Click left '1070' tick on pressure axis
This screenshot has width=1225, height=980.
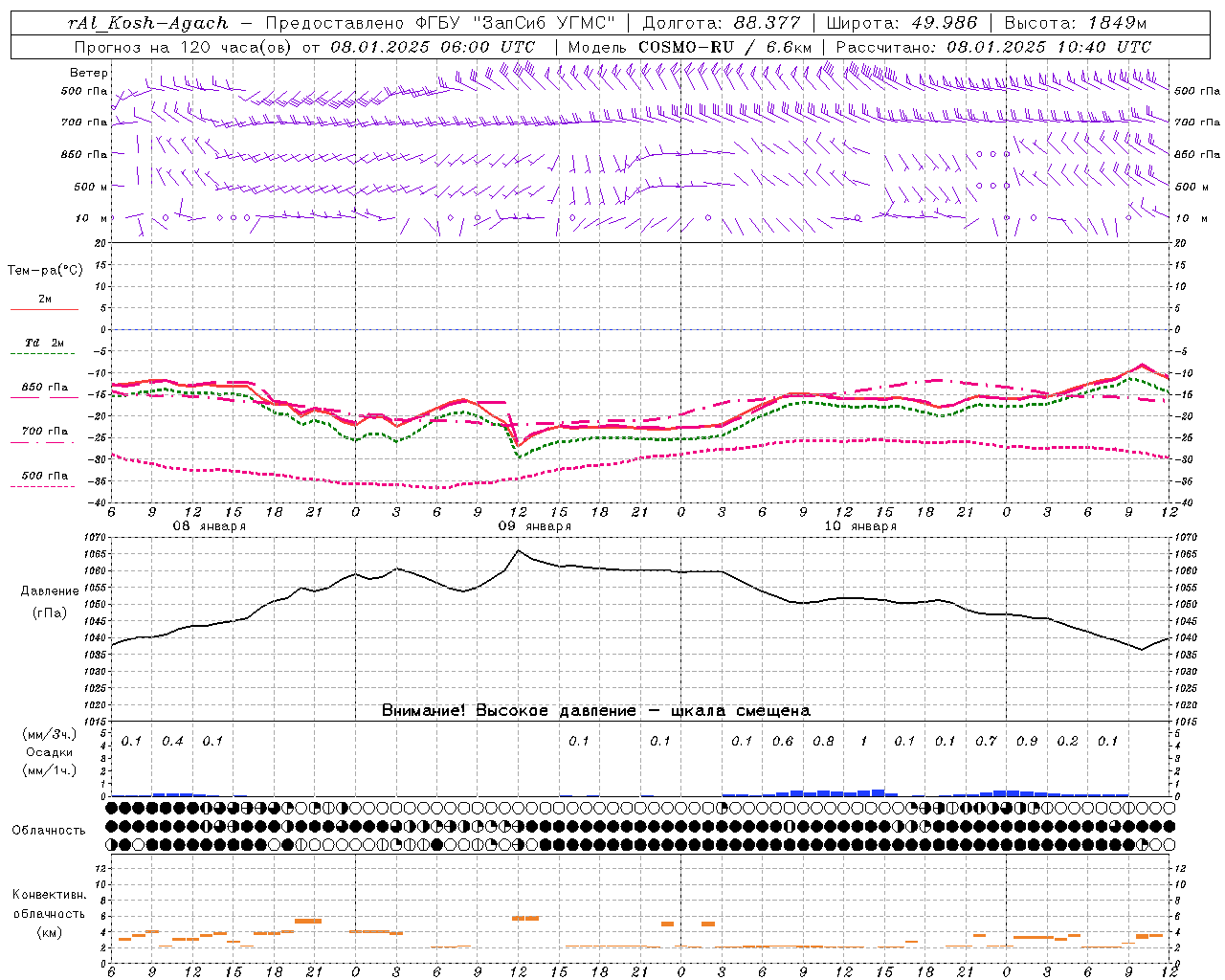click(x=97, y=539)
